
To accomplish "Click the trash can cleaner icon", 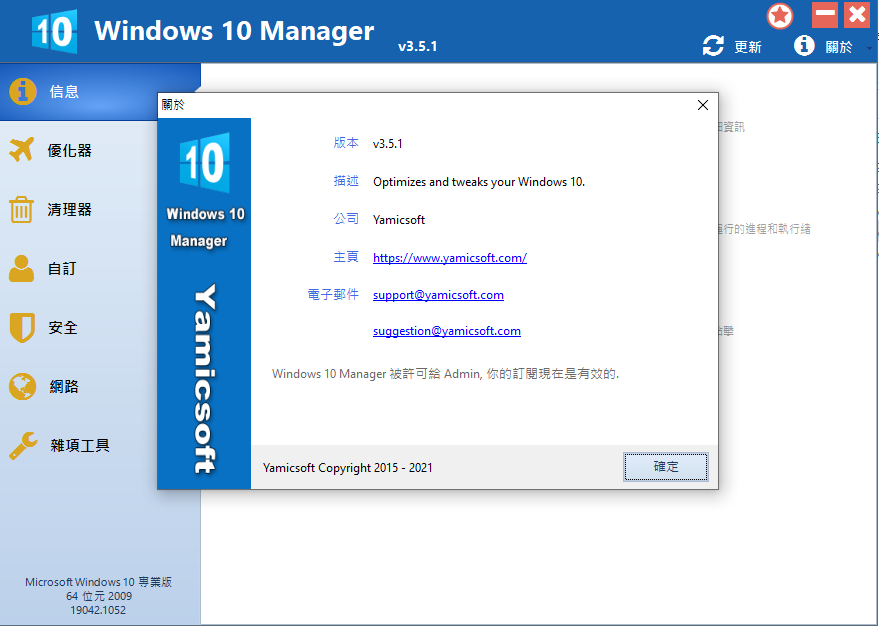I will click(x=21, y=209).
